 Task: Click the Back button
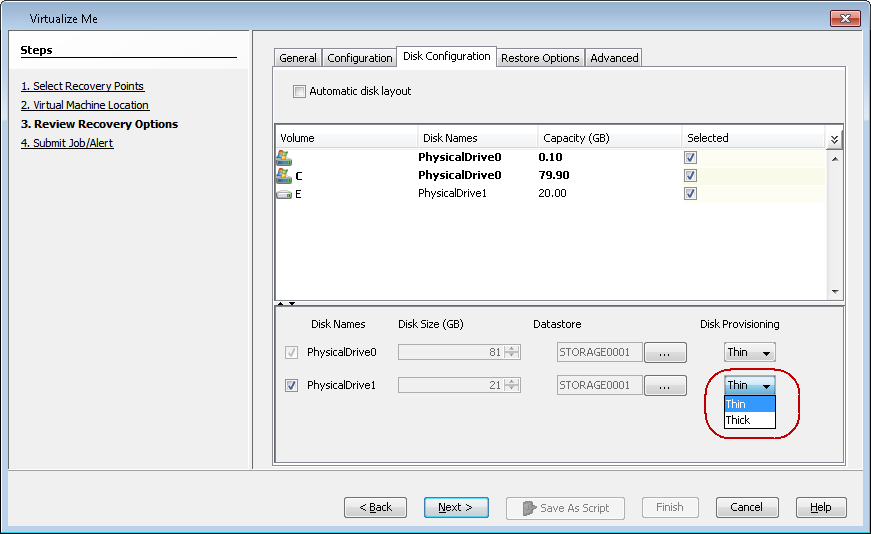[x=376, y=507]
